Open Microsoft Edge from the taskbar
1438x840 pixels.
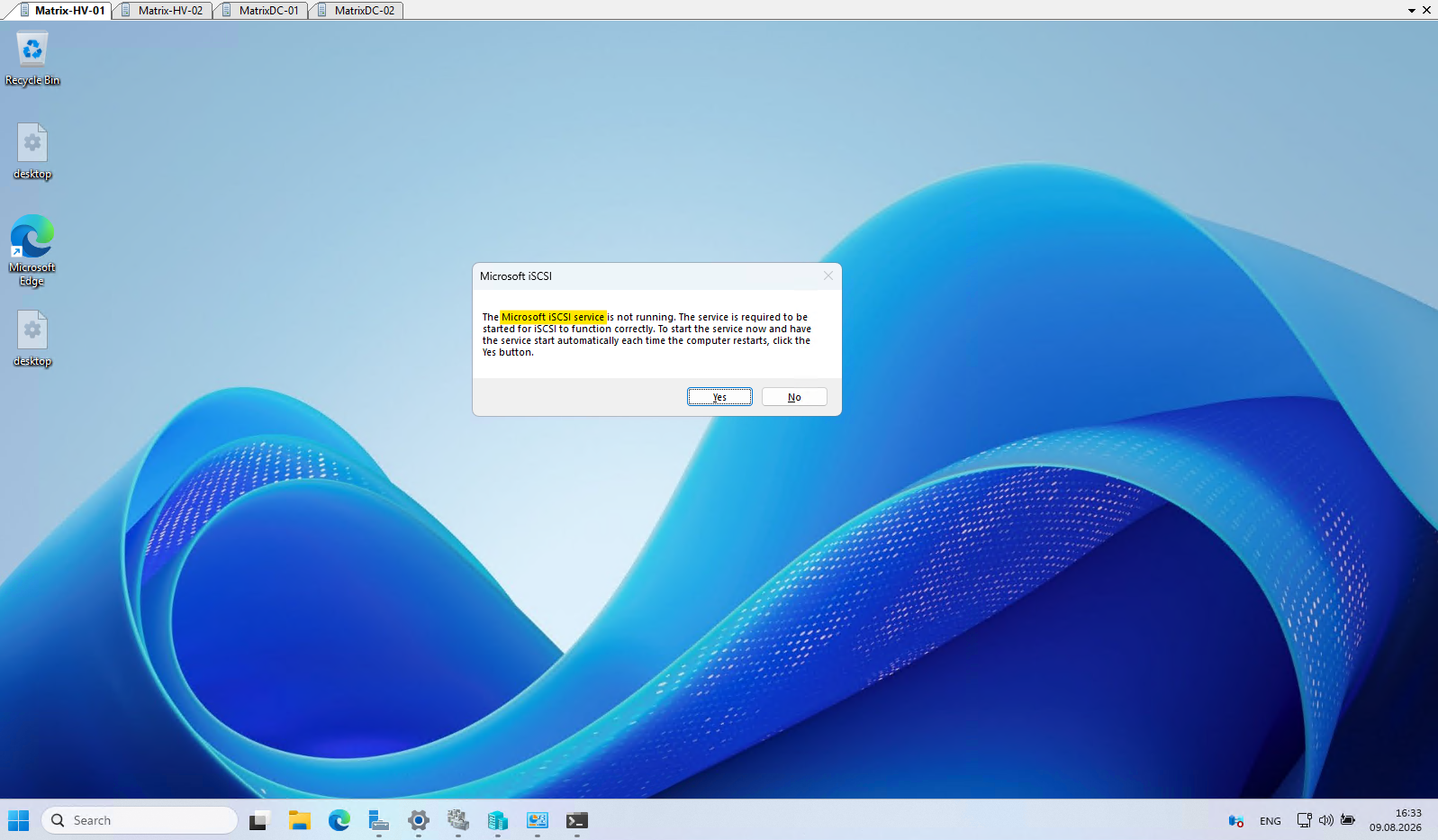(x=339, y=820)
